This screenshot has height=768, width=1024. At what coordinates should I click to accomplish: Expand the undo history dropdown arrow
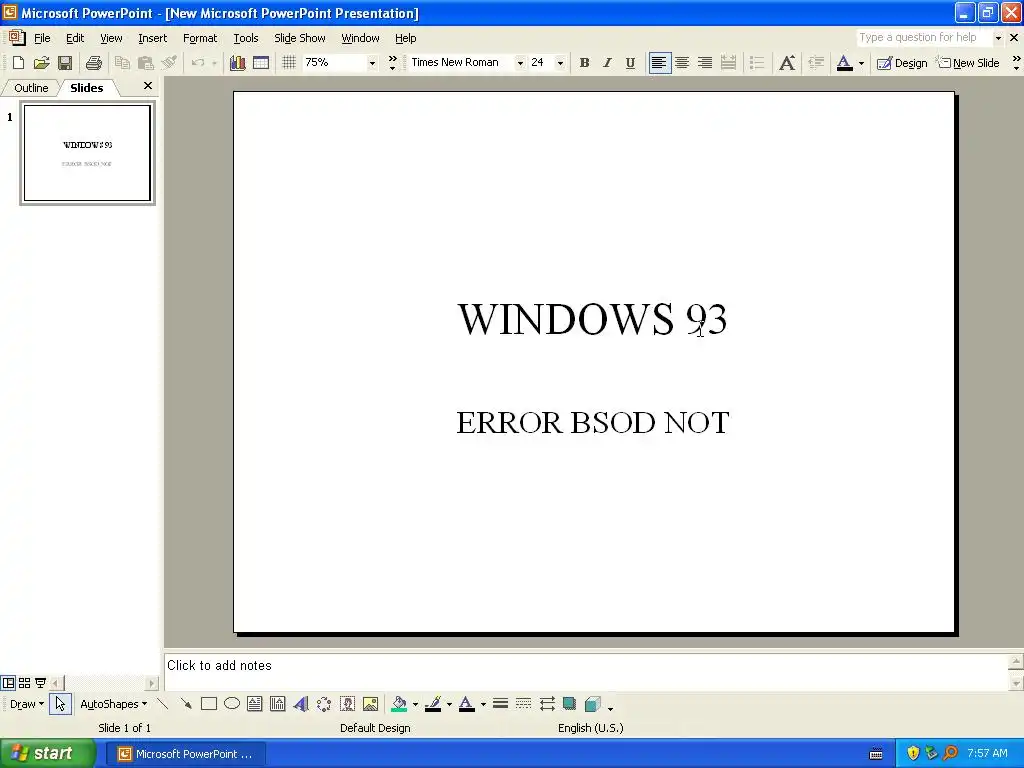[x=214, y=63]
